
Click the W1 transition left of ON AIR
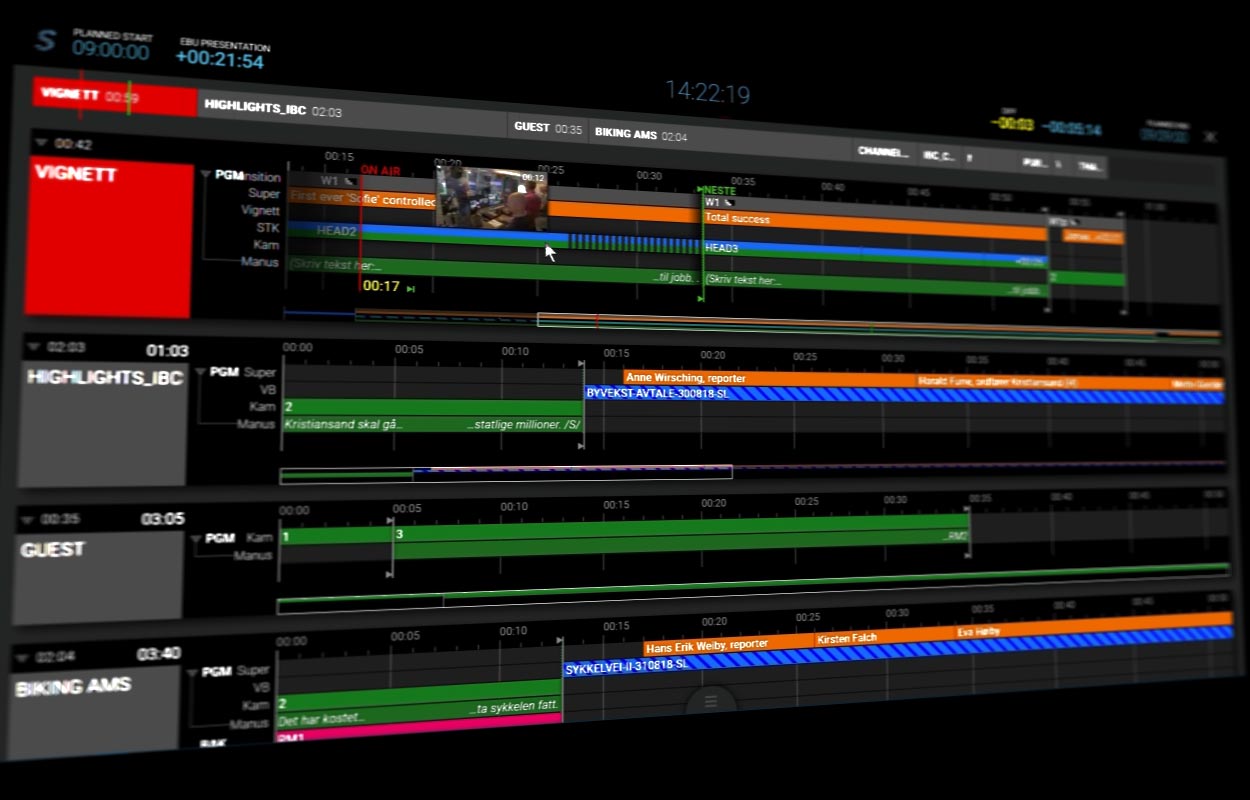click(x=336, y=182)
